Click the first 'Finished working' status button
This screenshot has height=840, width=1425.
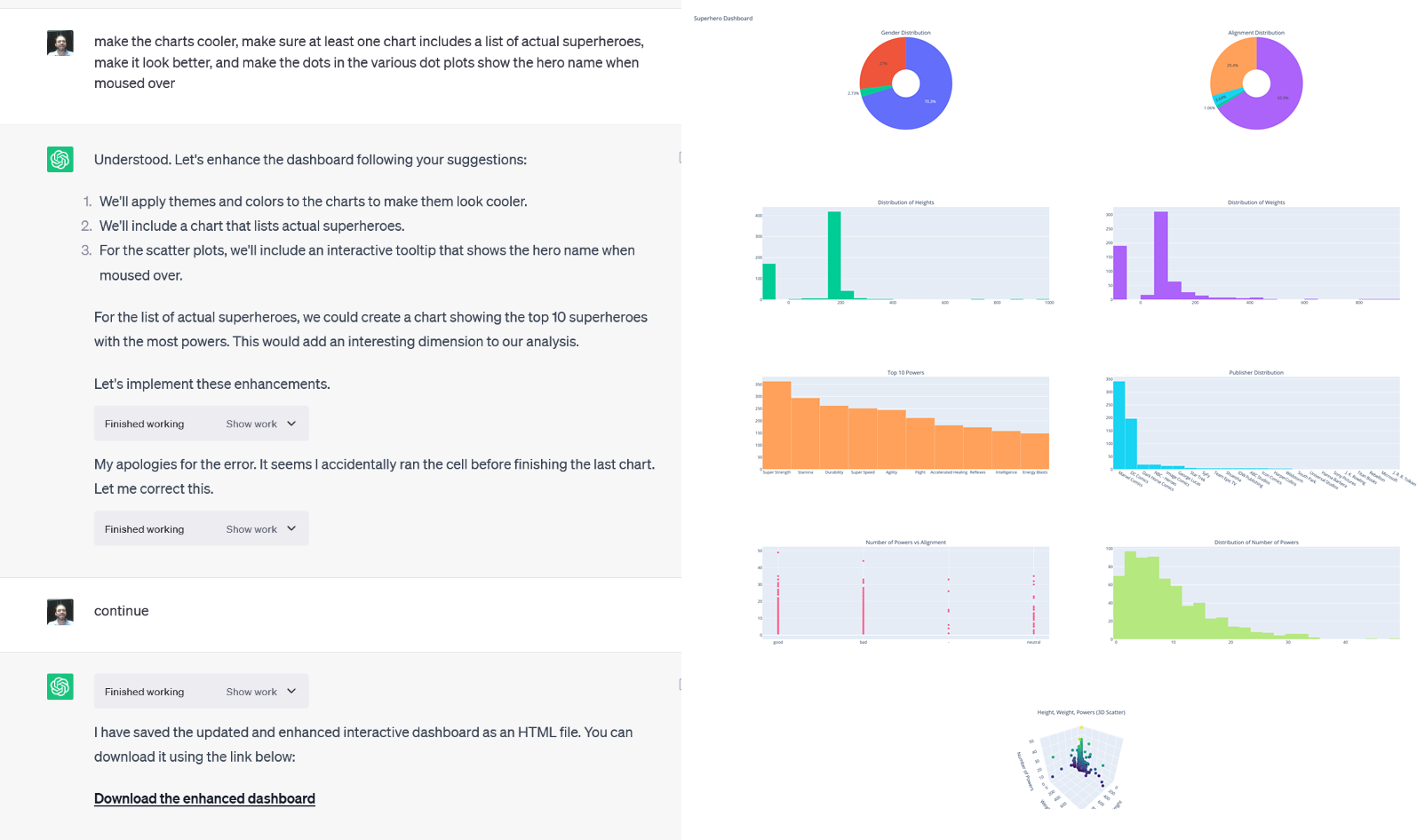click(x=144, y=424)
